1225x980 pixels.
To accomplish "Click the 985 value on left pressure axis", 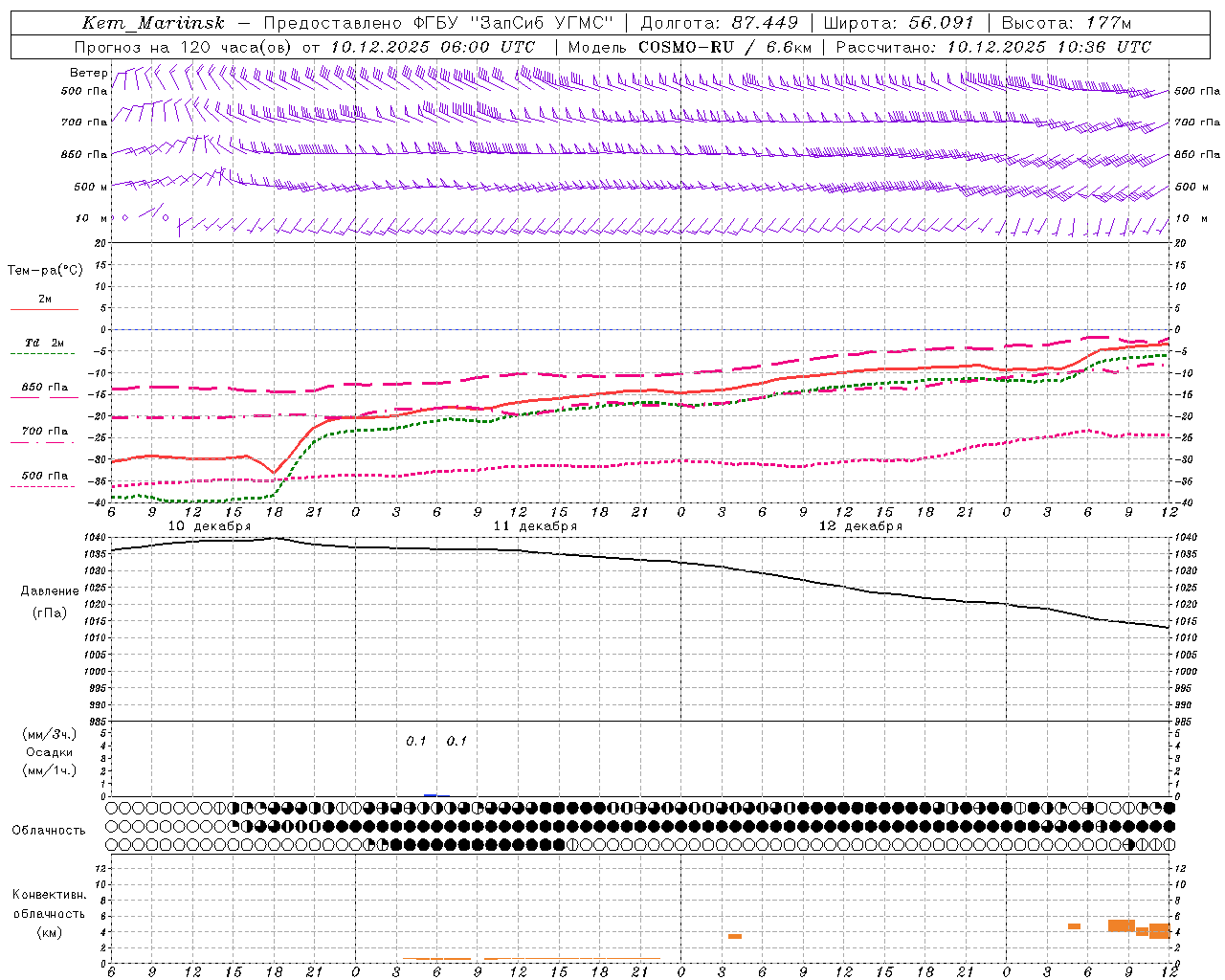I will click(99, 722).
